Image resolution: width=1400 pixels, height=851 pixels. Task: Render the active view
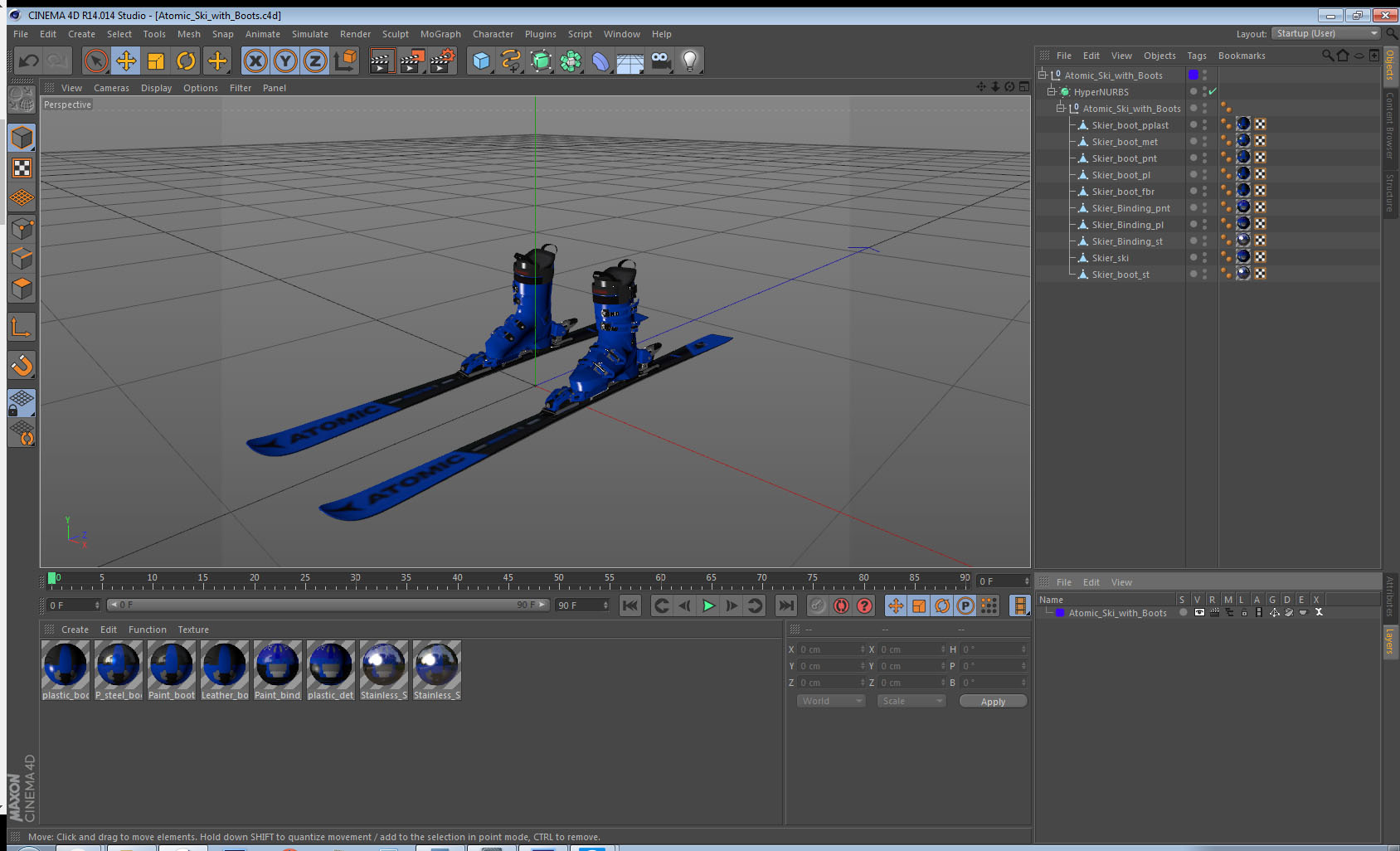pos(382,61)
